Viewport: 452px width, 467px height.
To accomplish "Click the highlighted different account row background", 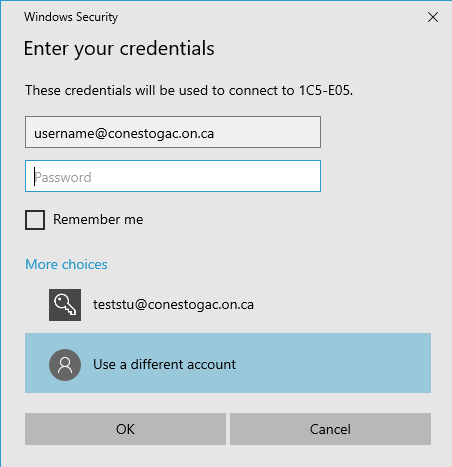I will coord(333,363).
